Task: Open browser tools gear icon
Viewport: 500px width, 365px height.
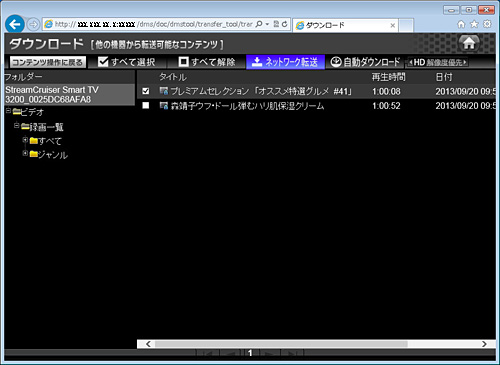Action: click(487, 24)
